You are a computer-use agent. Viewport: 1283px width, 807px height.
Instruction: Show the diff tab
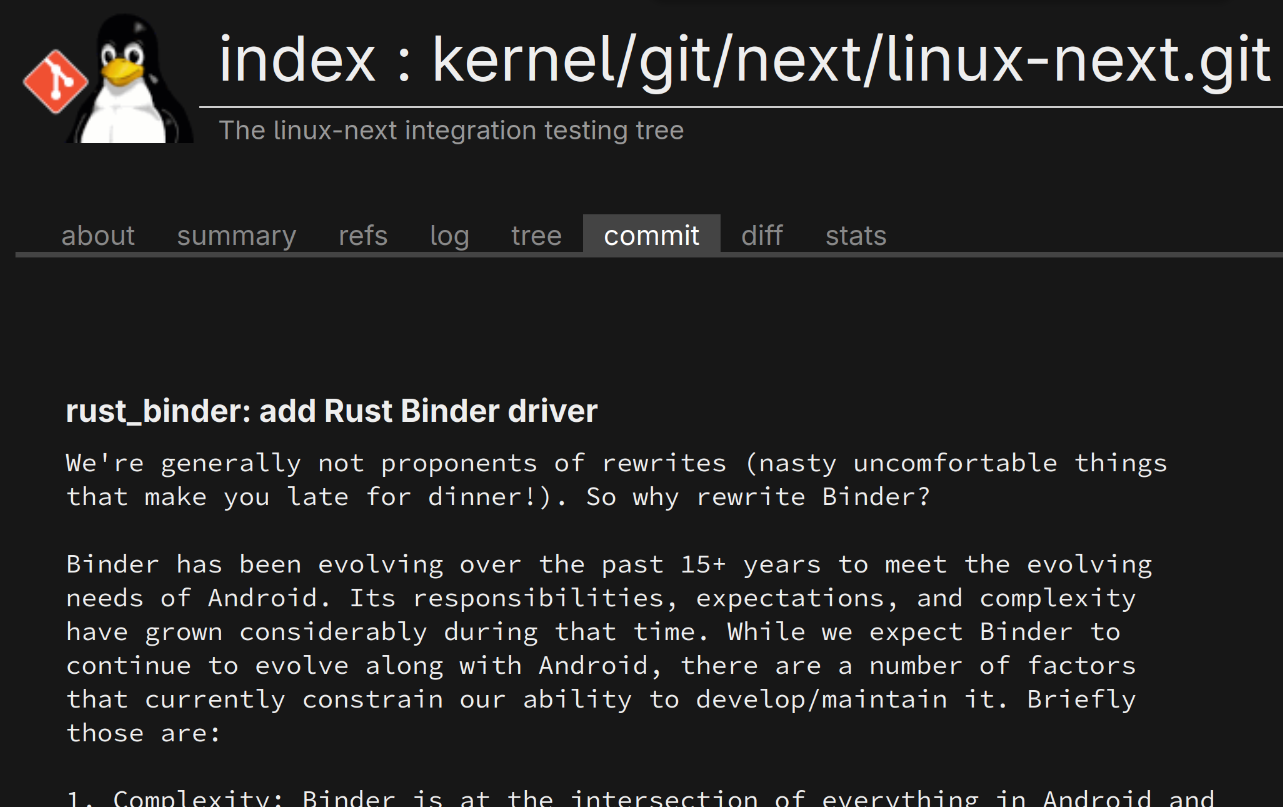[x=762, y=236]
